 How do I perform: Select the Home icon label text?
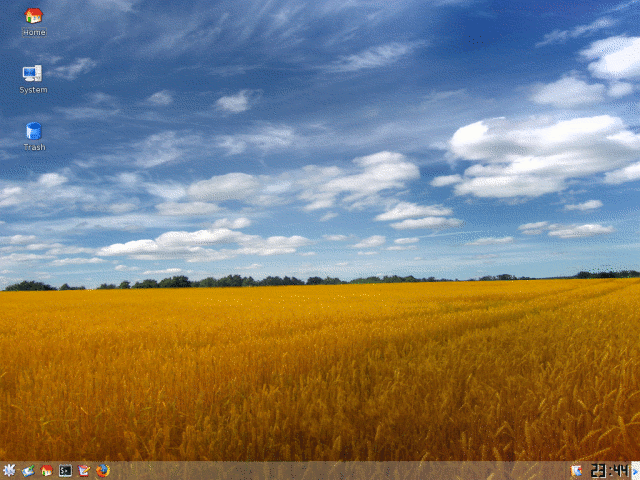click(34, 32)
